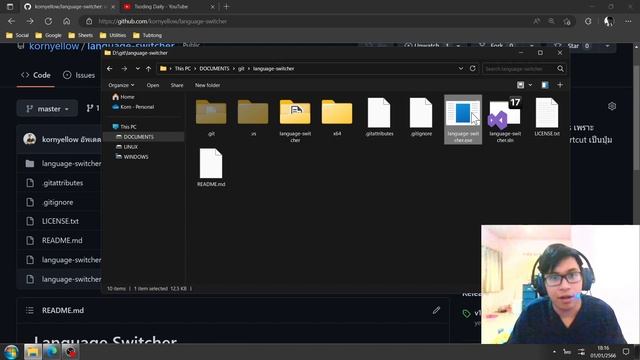Open the view options dropdown arrow
640x360 pixels.
click(x=530, y=85)
